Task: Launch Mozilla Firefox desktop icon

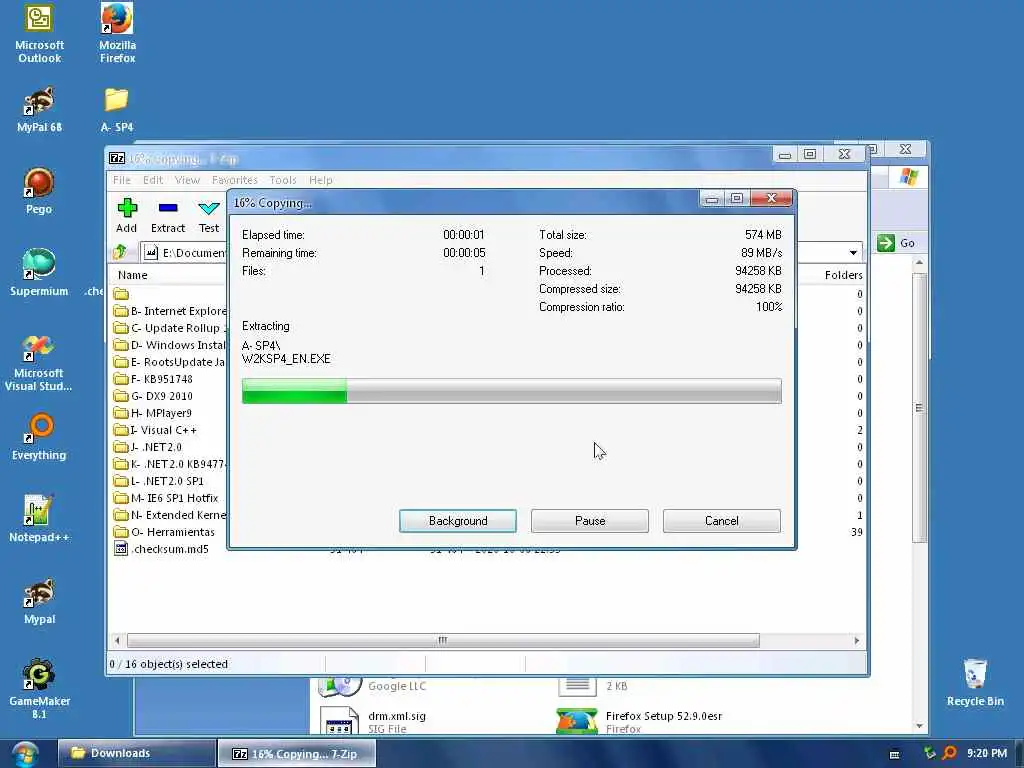Action: (x=118, y=34)
